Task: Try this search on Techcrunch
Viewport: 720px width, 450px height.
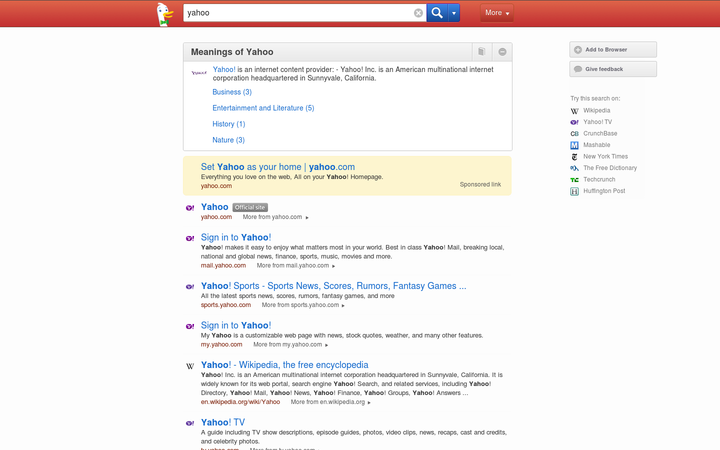Action: [599, 180]
